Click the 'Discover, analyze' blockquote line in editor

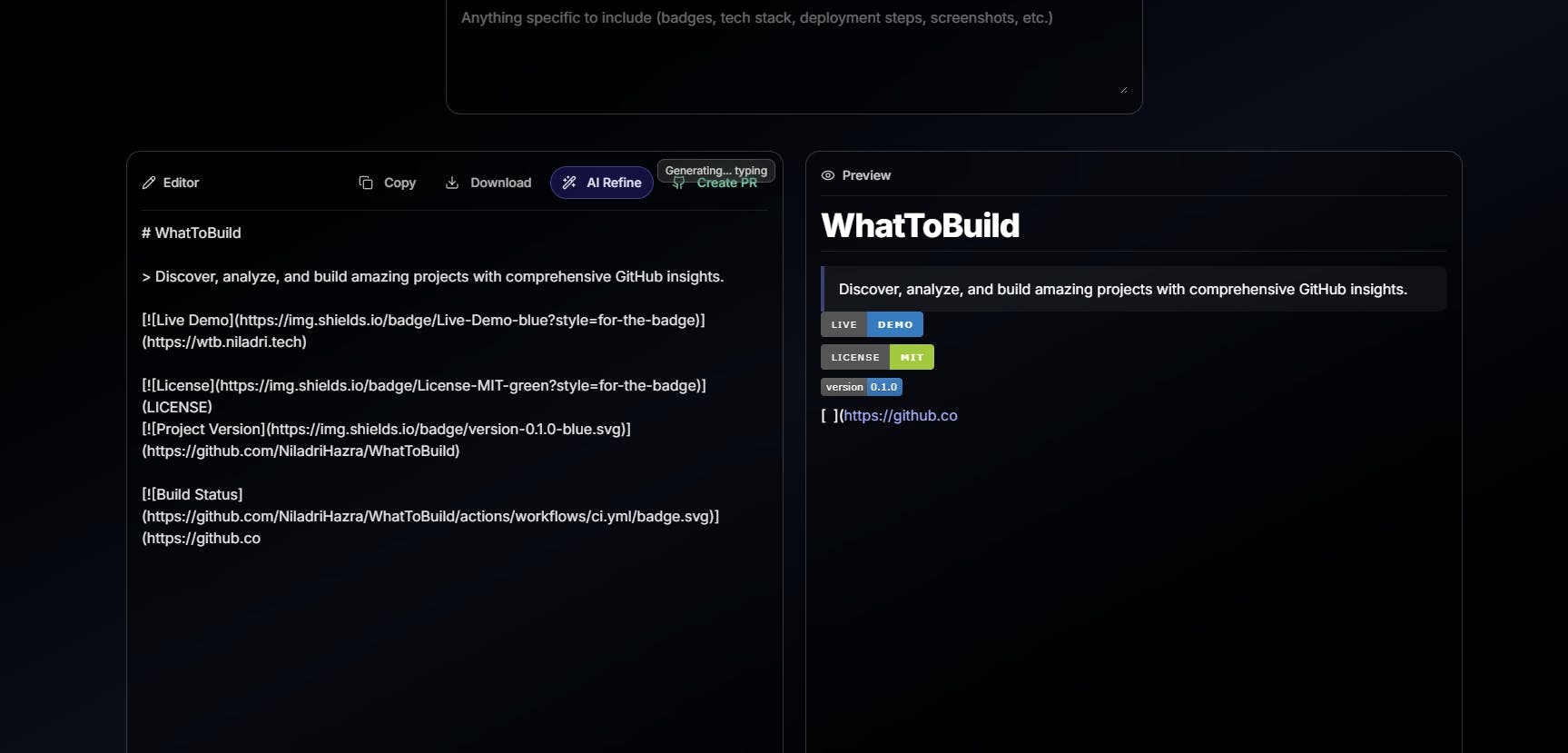click(x=433, y=276)
